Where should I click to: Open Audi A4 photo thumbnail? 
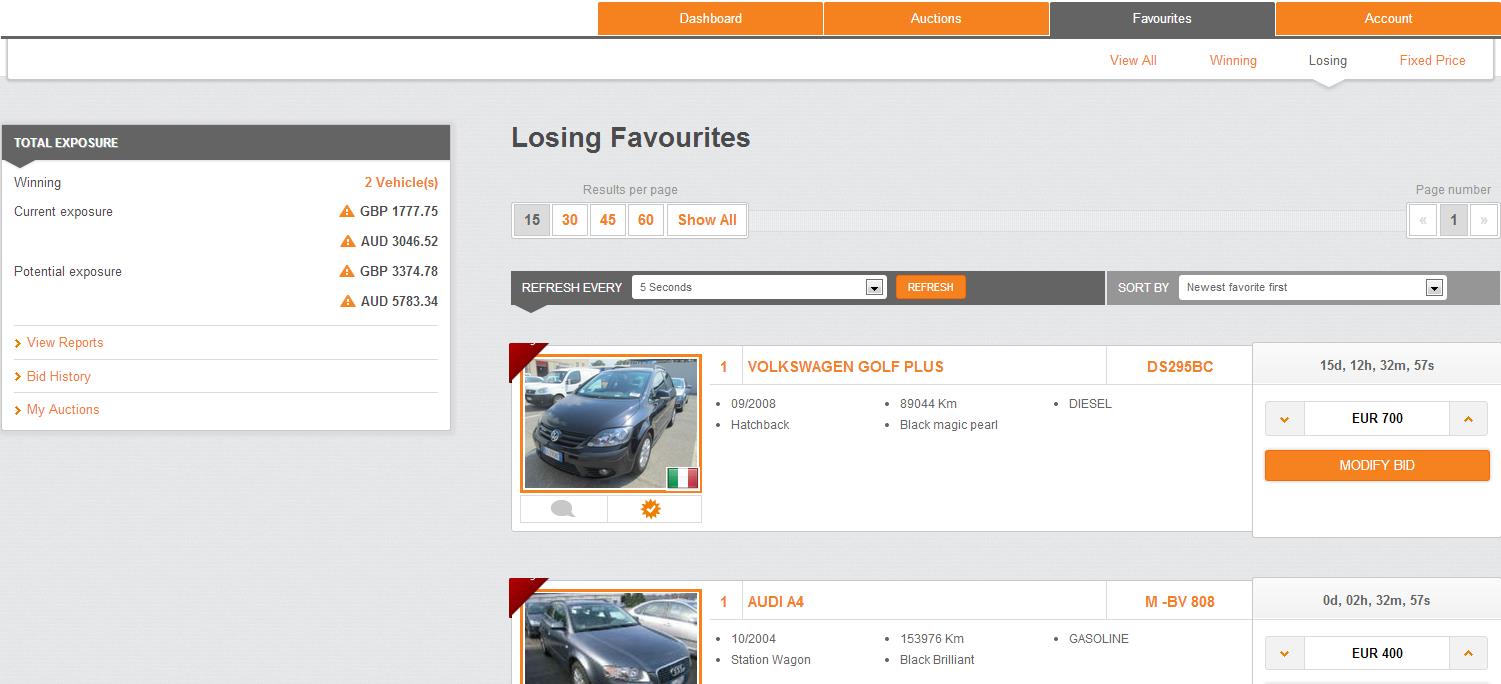click(611, 637)
